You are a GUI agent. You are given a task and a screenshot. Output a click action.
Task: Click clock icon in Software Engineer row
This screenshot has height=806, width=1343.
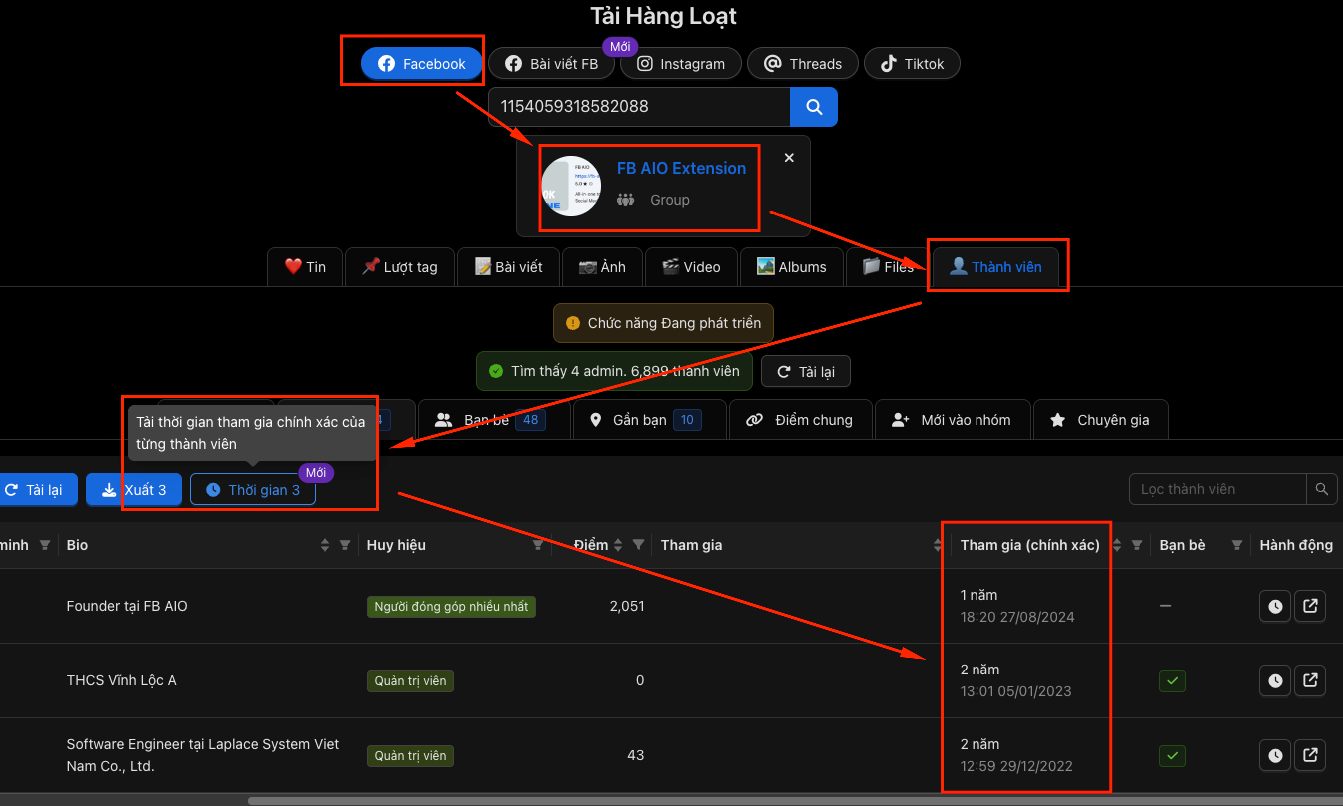pos(1275,755)
